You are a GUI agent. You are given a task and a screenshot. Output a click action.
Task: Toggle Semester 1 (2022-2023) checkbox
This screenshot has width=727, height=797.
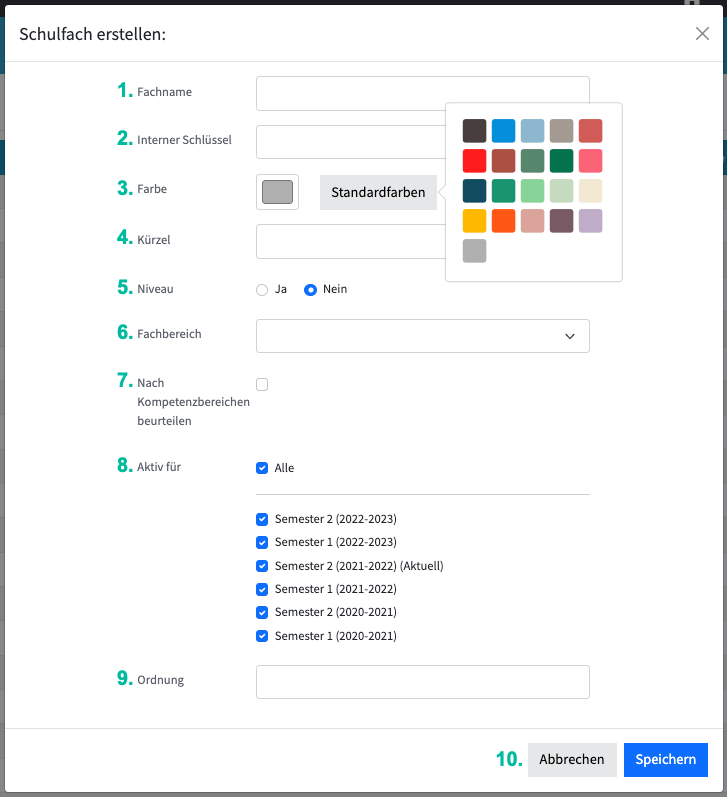click(262, 542)
